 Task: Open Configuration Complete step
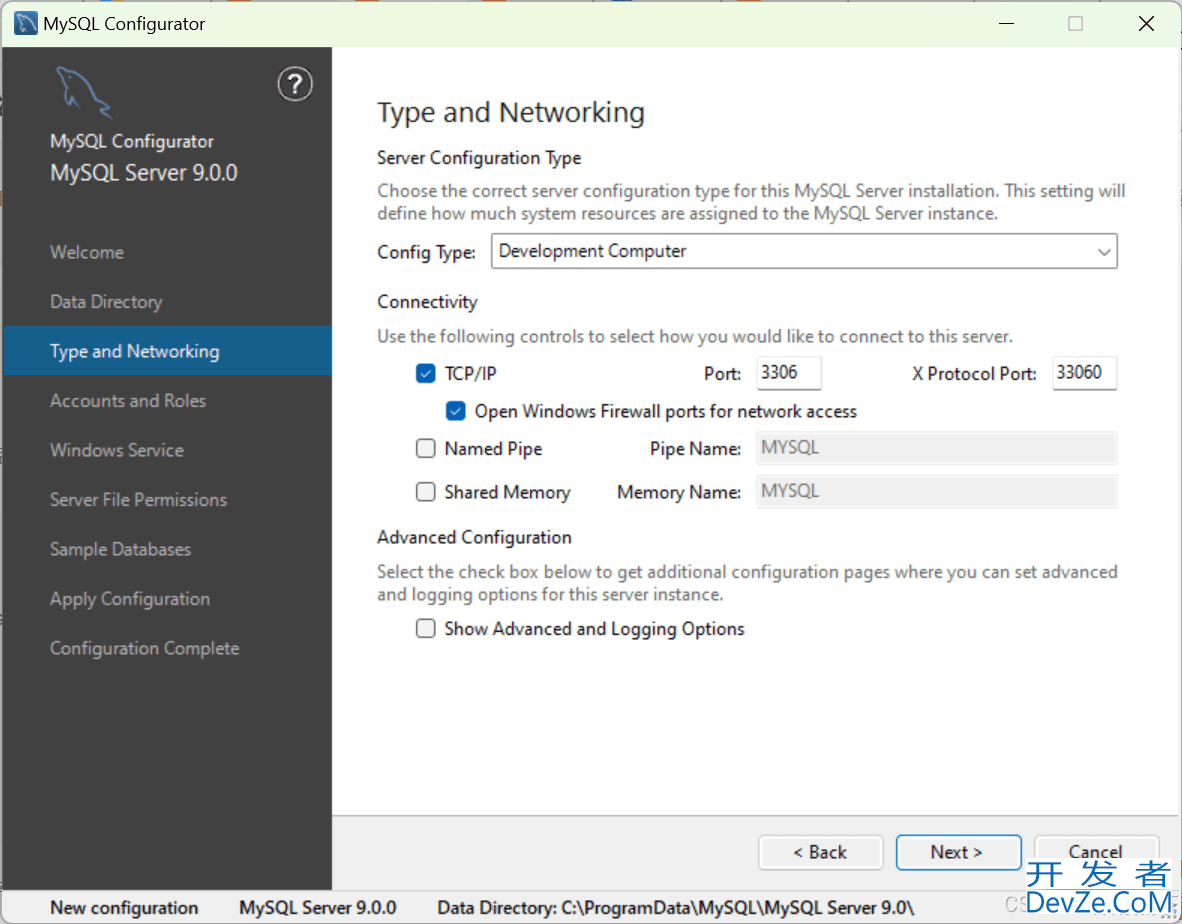(x=144, y=649)
